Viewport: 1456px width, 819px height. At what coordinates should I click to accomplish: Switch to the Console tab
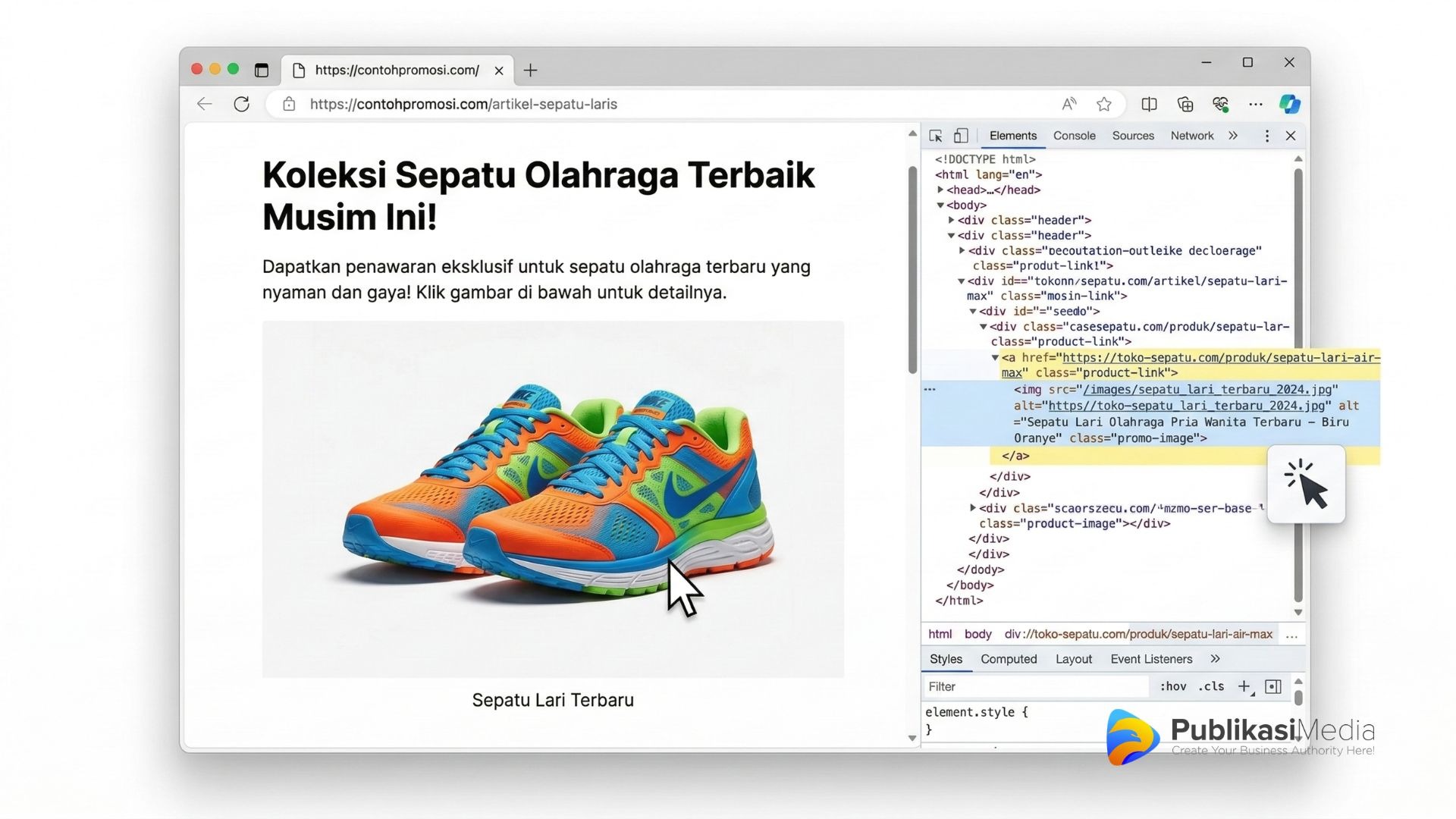point(1074,136)
